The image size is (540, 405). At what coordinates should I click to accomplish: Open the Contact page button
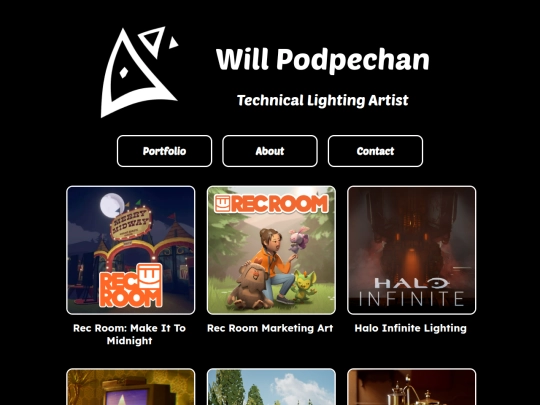click(375, 151)
